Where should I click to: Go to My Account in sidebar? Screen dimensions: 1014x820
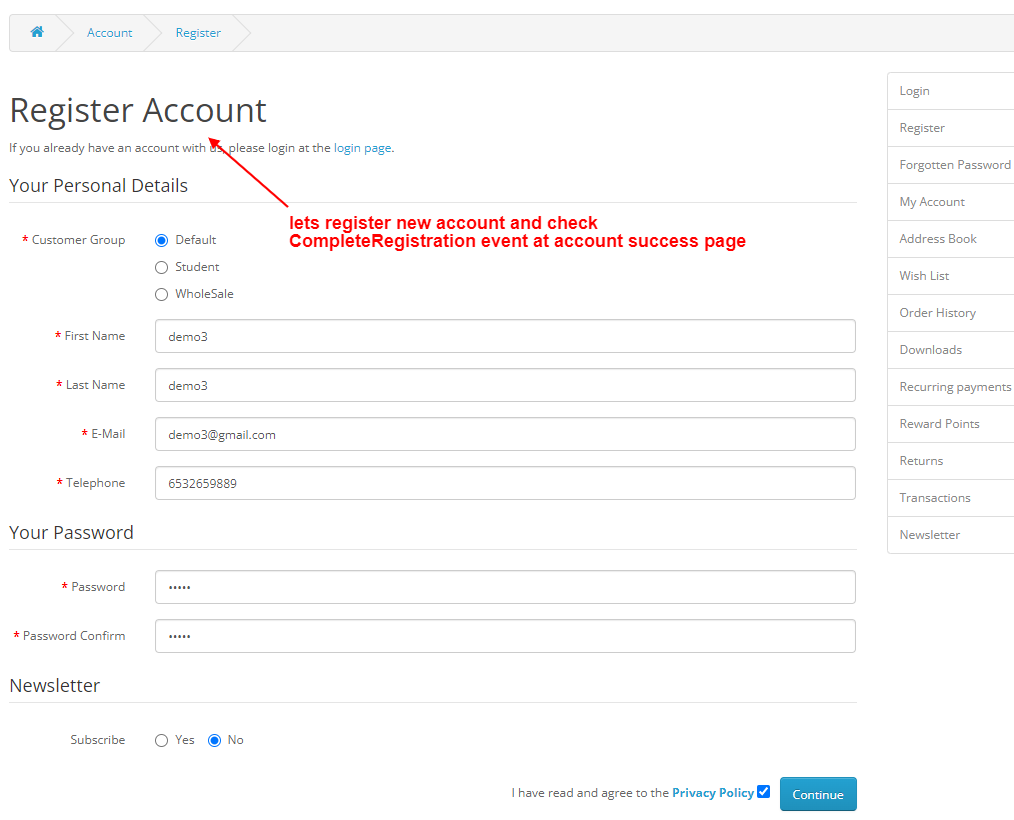pyautogui.click(x=951, y=202)
